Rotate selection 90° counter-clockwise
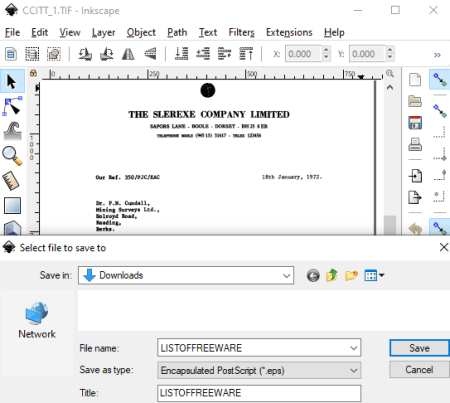 [x=85, y=54]
